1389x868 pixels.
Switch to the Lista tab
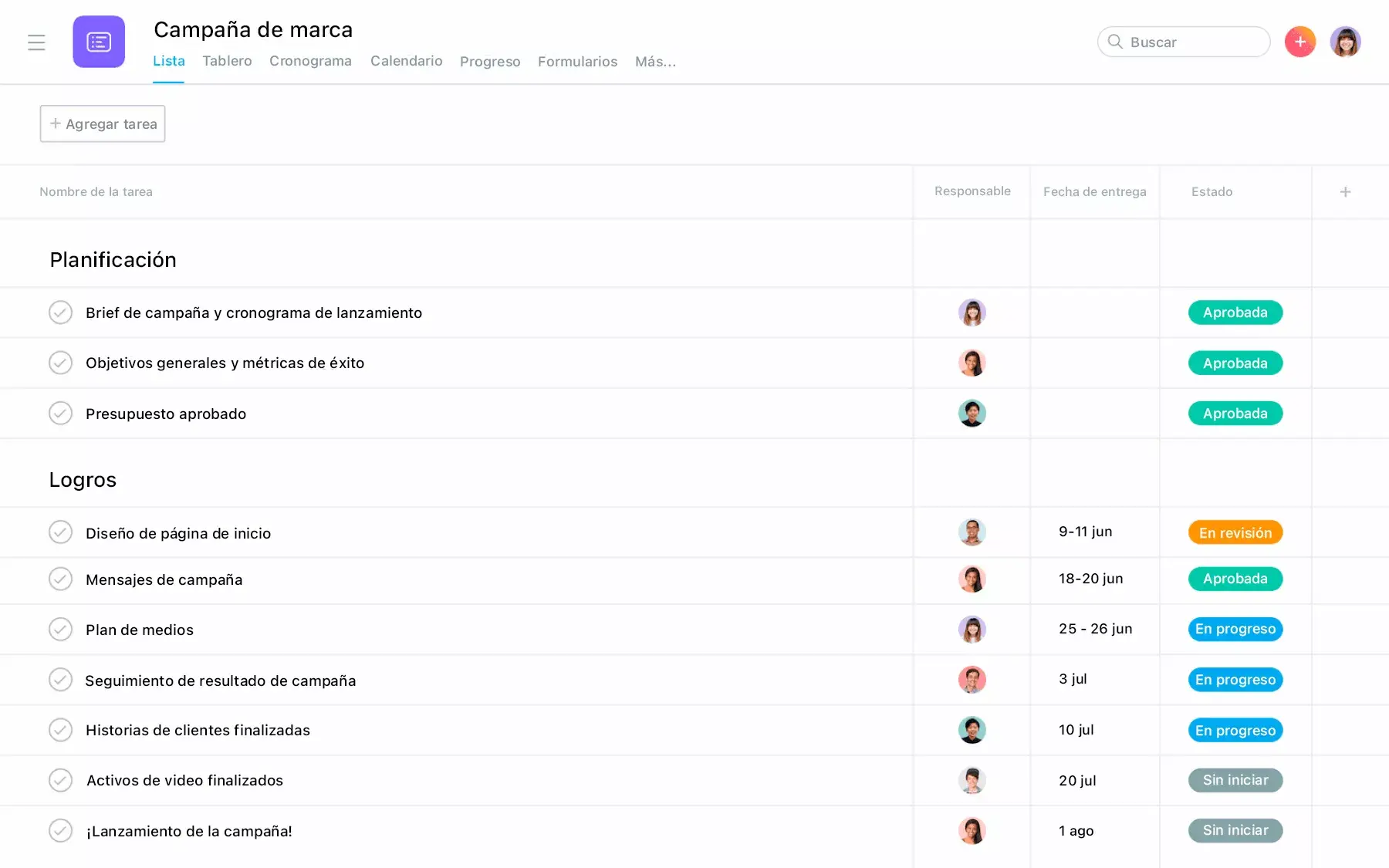[x=169, y=61]
